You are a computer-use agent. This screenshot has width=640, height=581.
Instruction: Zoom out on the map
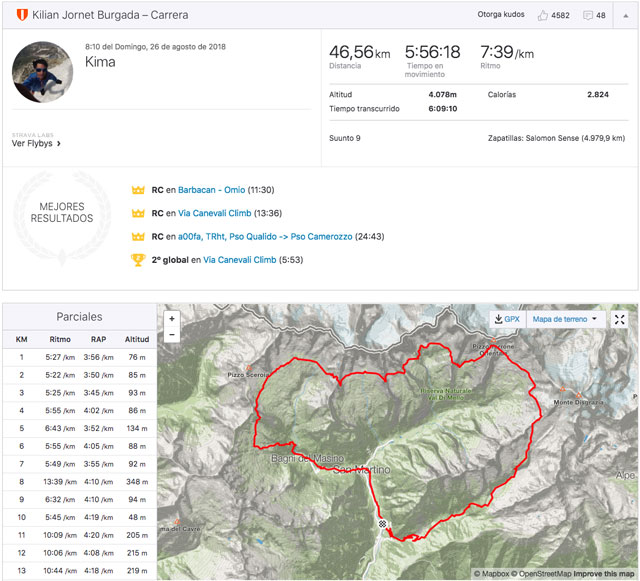tap(173, 336)
